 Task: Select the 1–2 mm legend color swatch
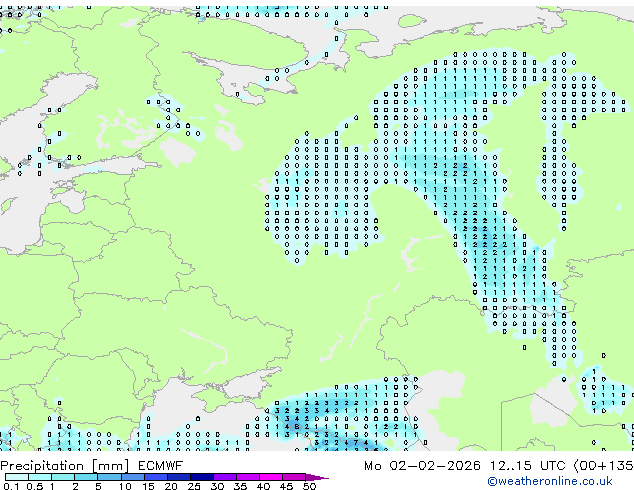pos(63,477)
